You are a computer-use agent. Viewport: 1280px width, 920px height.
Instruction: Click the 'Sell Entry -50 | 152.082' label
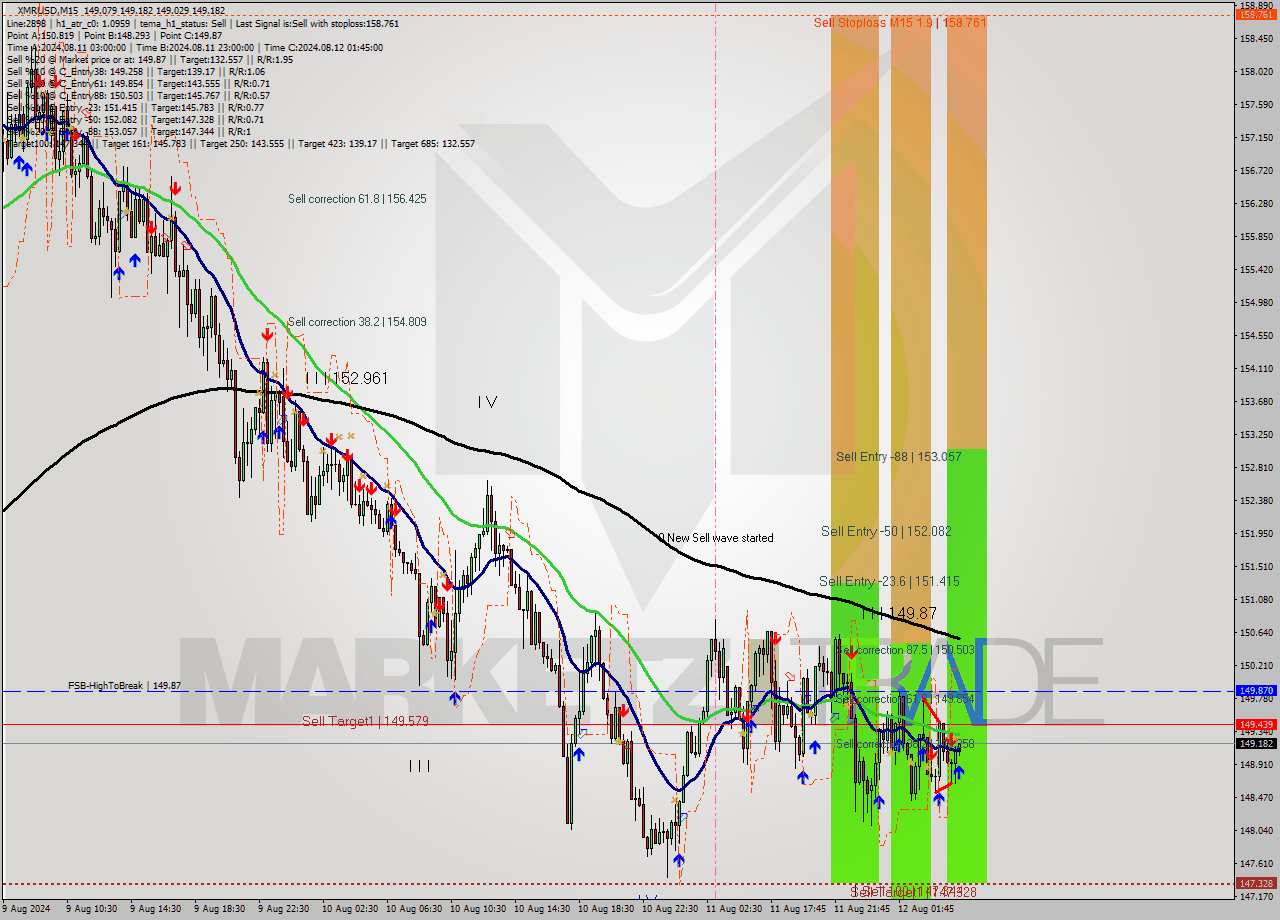pyautogui.click(x=885, y=531)
